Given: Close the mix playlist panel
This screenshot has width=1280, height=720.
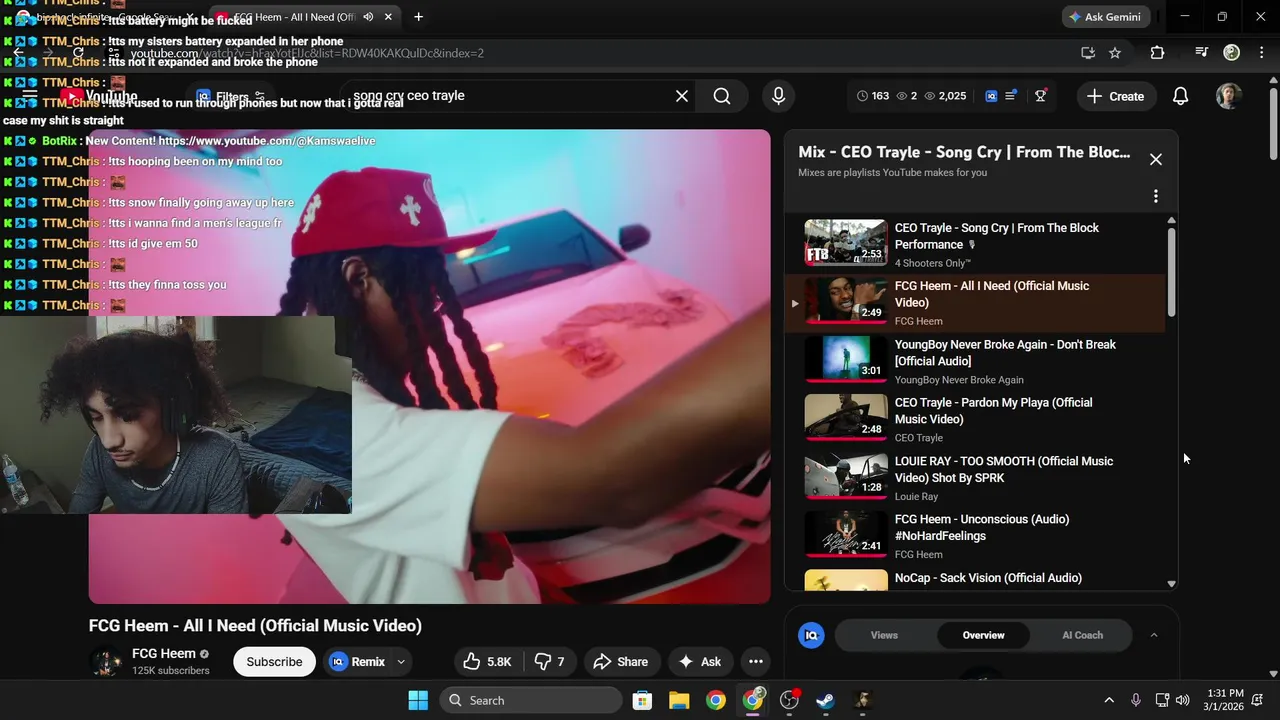Looking at the screenshot, I should coord(1155,159).
